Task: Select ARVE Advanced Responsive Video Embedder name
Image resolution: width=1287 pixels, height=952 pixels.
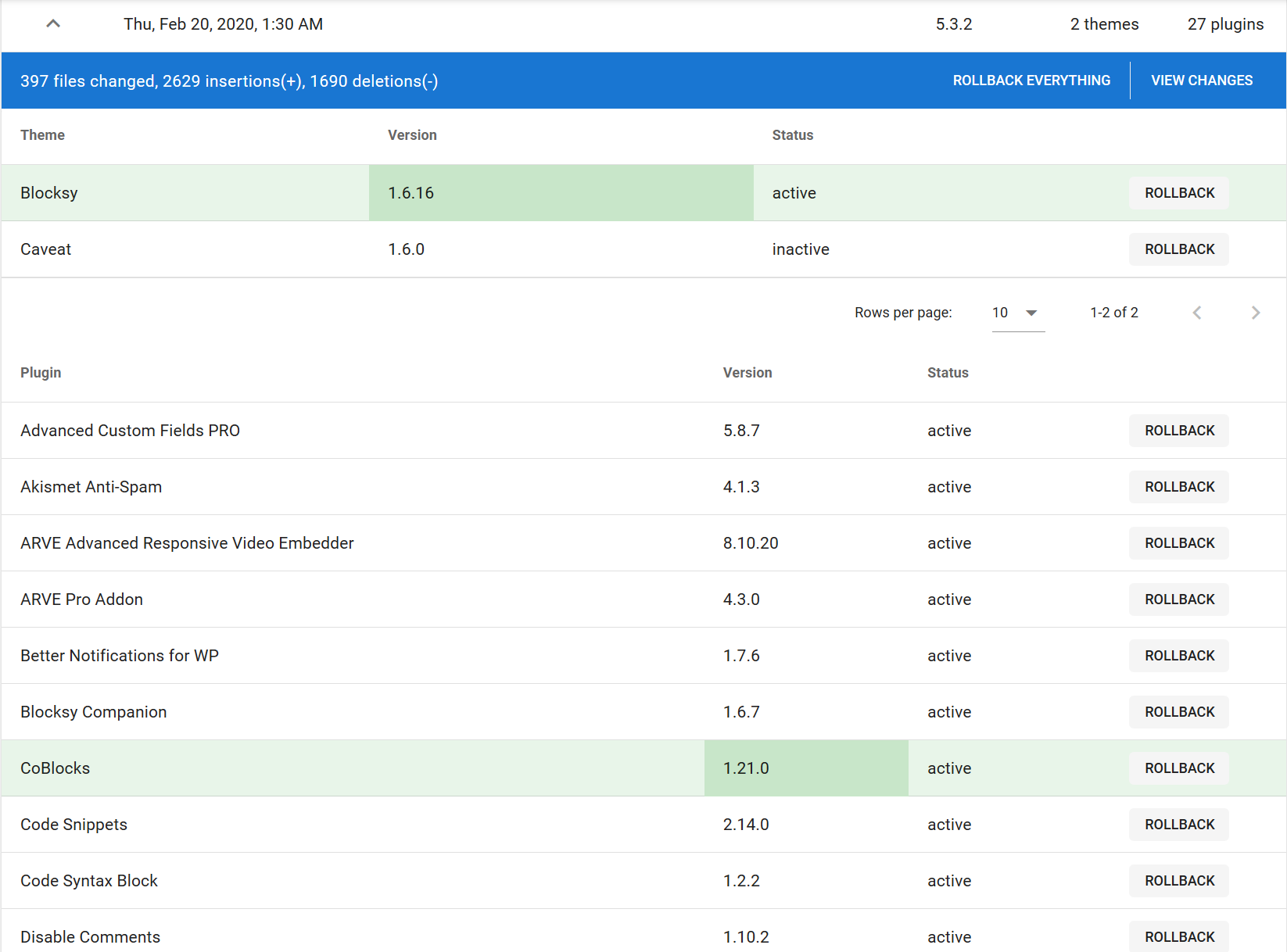Action: tap(187, 543)
